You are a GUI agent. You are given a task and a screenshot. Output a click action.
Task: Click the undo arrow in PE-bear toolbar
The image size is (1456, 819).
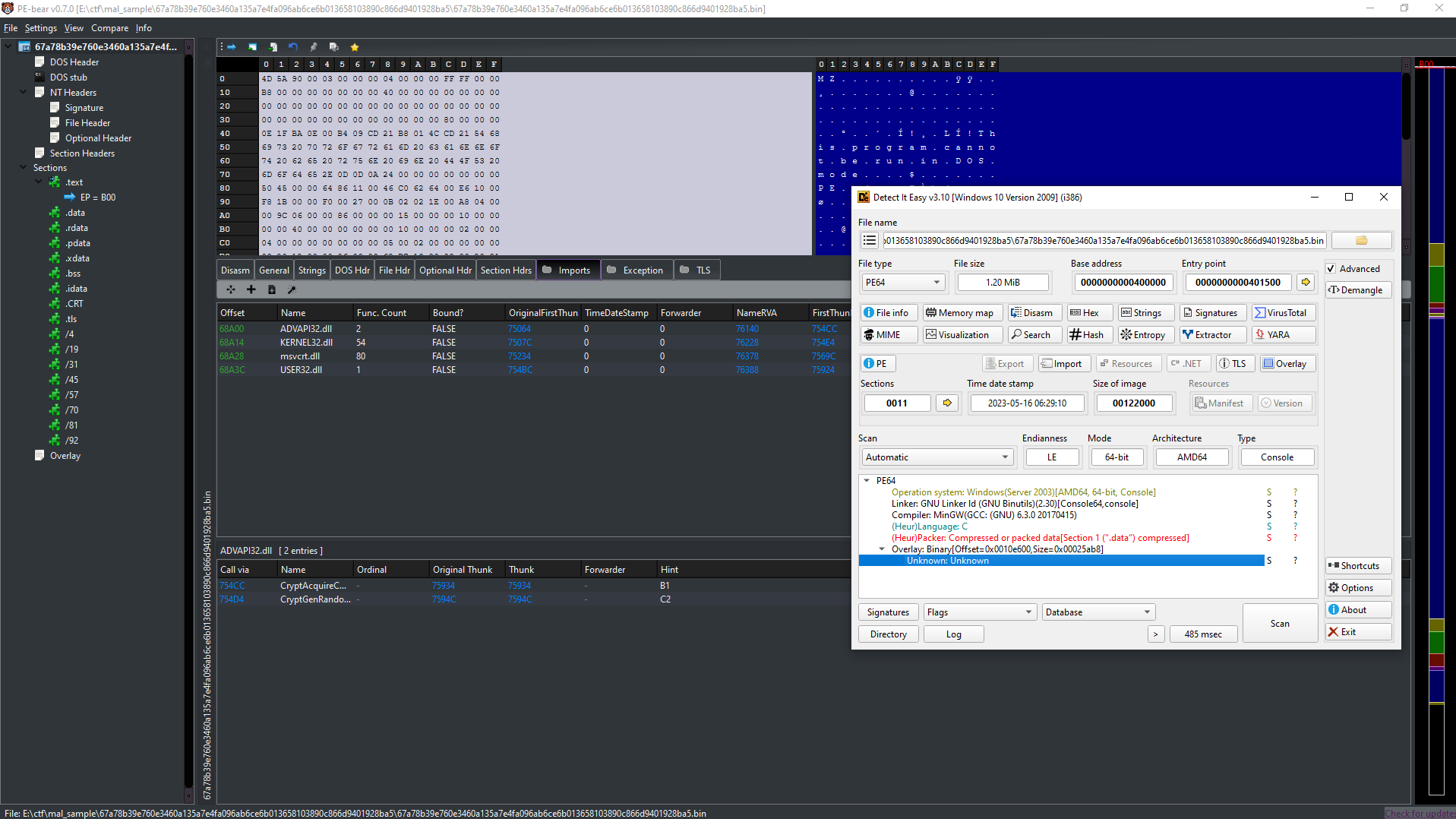click(293, 47)
